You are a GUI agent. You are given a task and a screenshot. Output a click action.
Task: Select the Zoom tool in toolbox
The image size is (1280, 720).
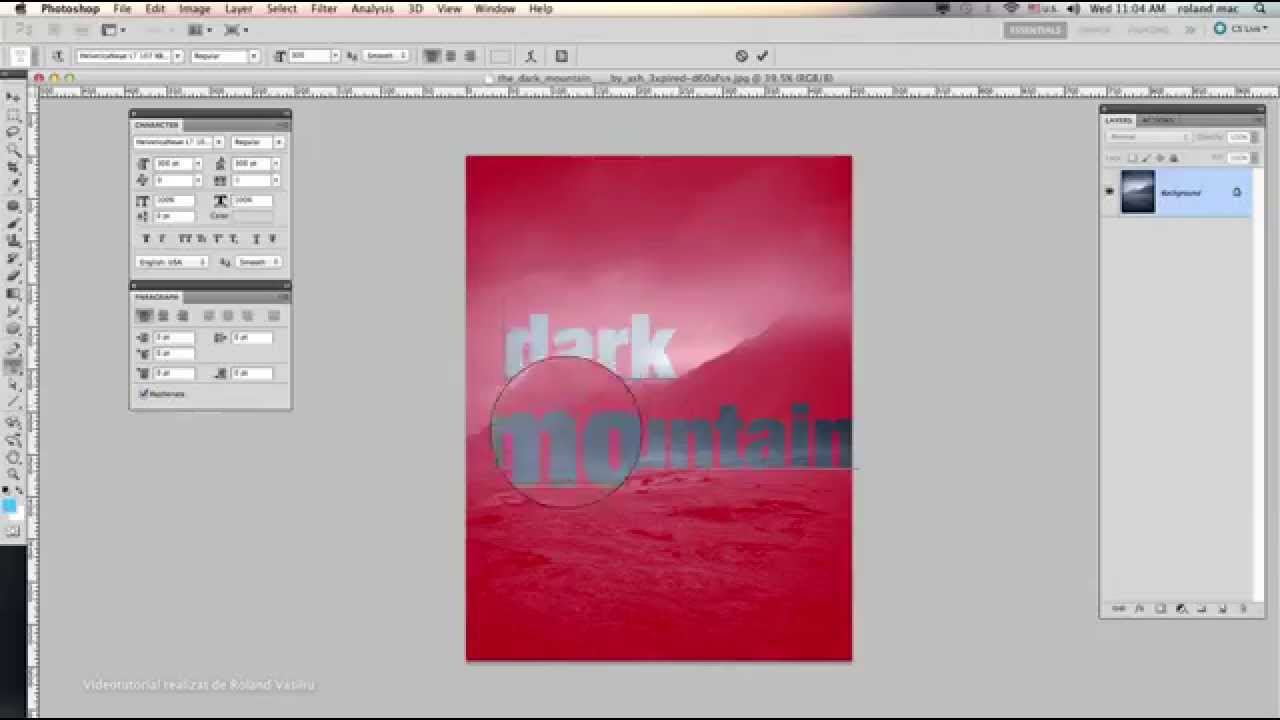(13, 474)
